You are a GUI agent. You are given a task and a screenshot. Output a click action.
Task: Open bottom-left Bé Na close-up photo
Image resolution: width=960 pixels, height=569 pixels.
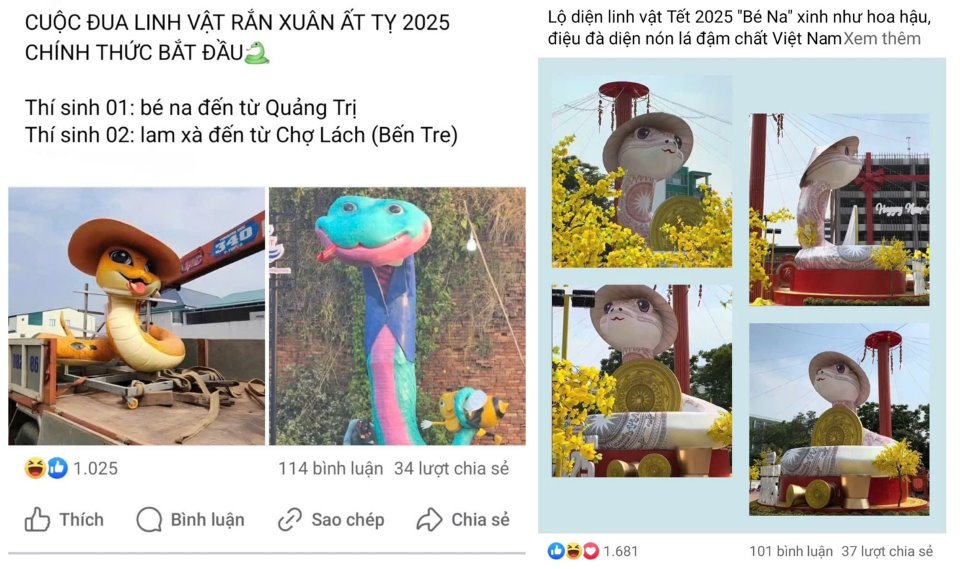tap(642, 380)
